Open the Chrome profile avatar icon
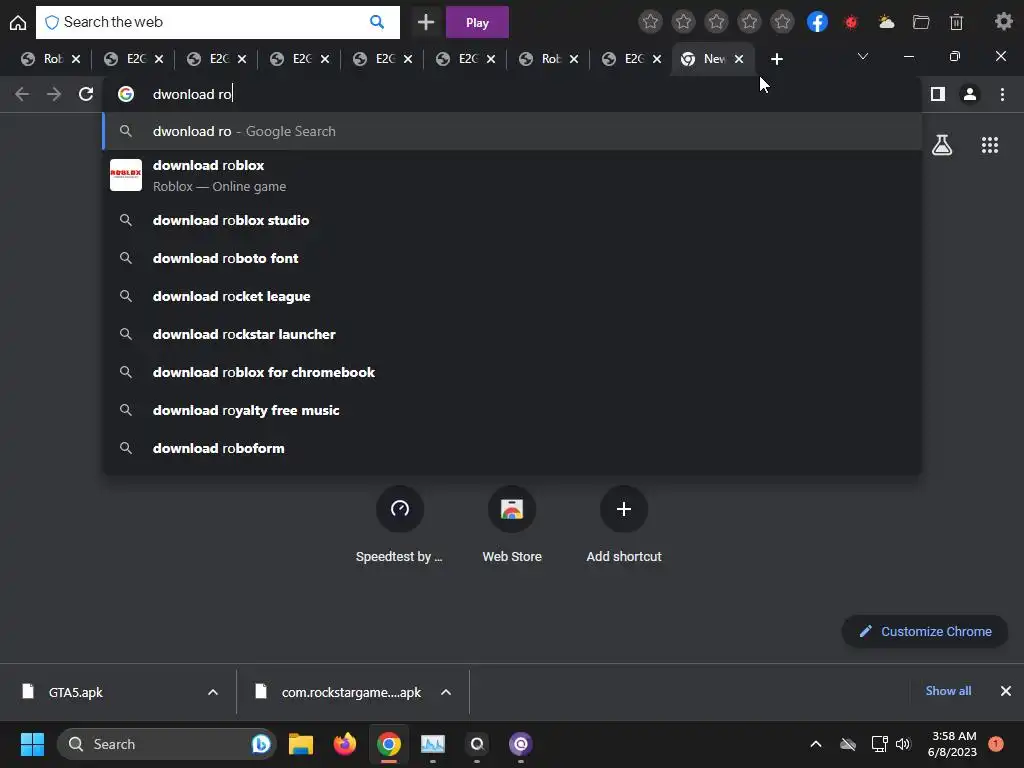This screenshot has height=768, width=1024. point(970,94)
